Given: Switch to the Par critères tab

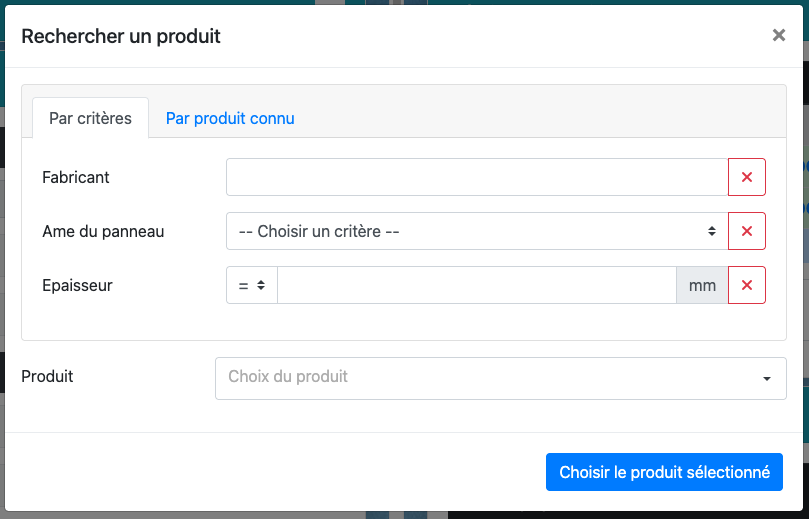Looking at the screenshot, I should pyautogui.click(x=90, y=118).
